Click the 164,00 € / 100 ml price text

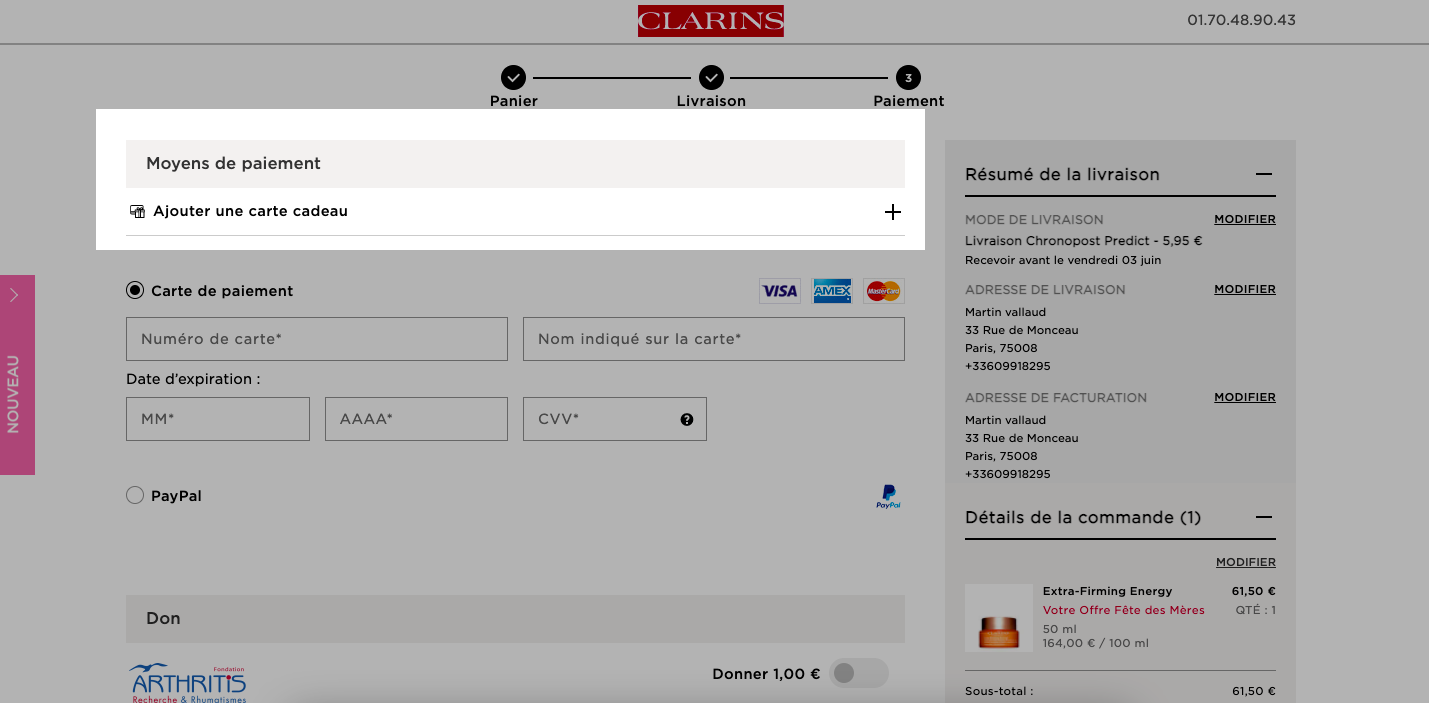1096,643
